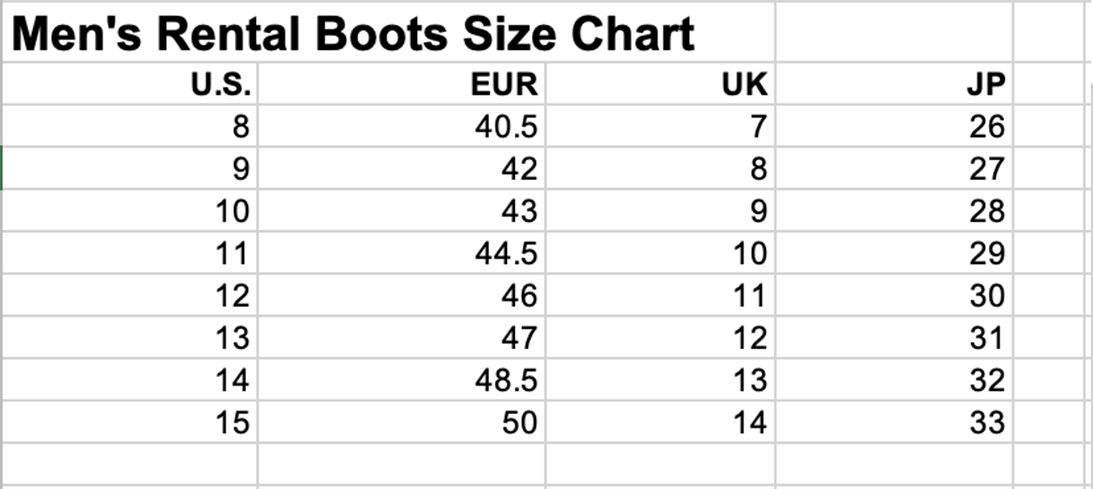Screen dimensions: 1093x489
Task: Select the UK header cell
Action: click(x=660, y=84)
